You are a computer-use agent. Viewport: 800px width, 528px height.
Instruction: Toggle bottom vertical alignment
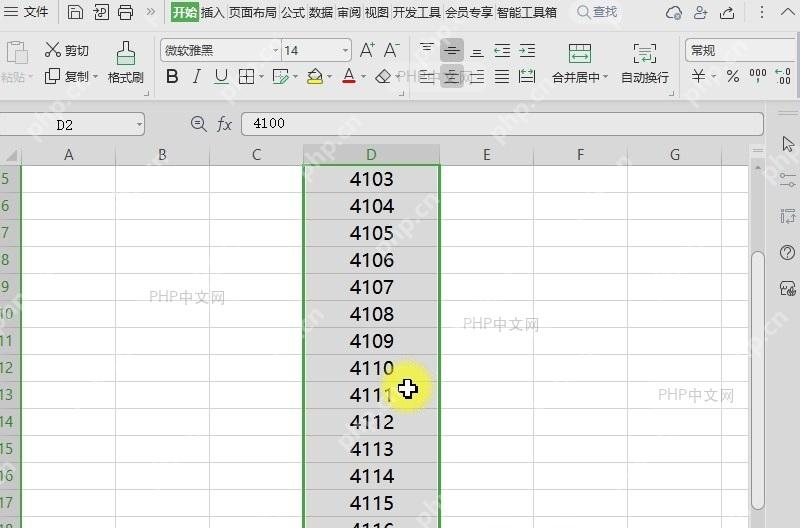pos(477,50)
